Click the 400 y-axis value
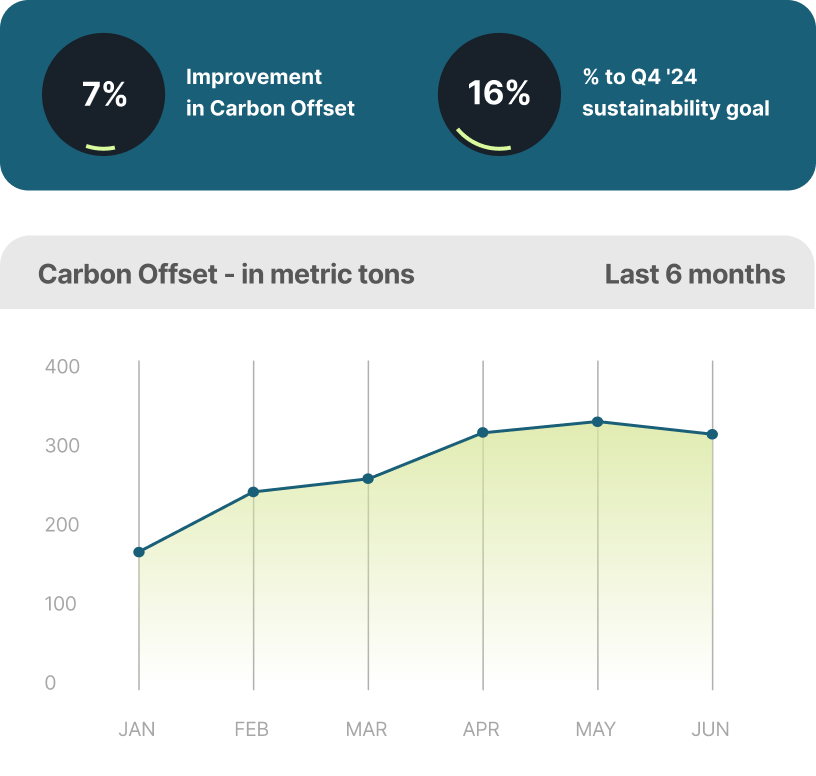This screenshot has width=816, height=776. click(x=62, y=366)
